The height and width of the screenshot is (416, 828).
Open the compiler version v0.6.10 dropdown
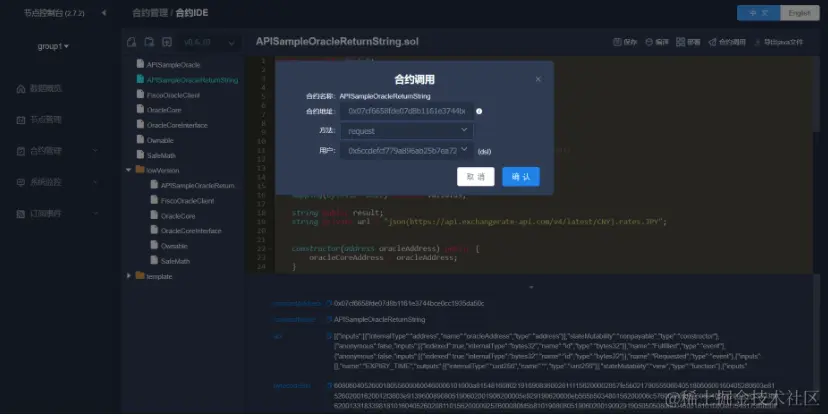(x=209, y=42)
